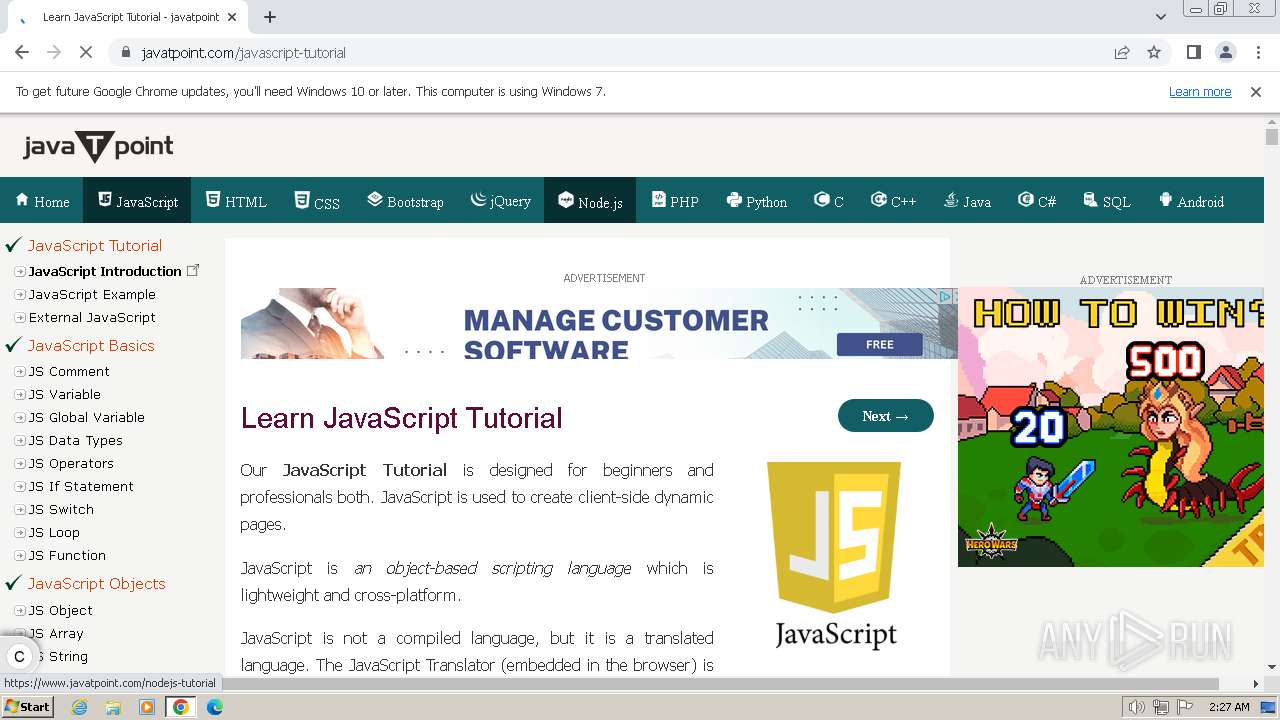Click the horizontal scrollbar right arrow
This screenshot has width=1280, height=720.
tap(1256, 684)
